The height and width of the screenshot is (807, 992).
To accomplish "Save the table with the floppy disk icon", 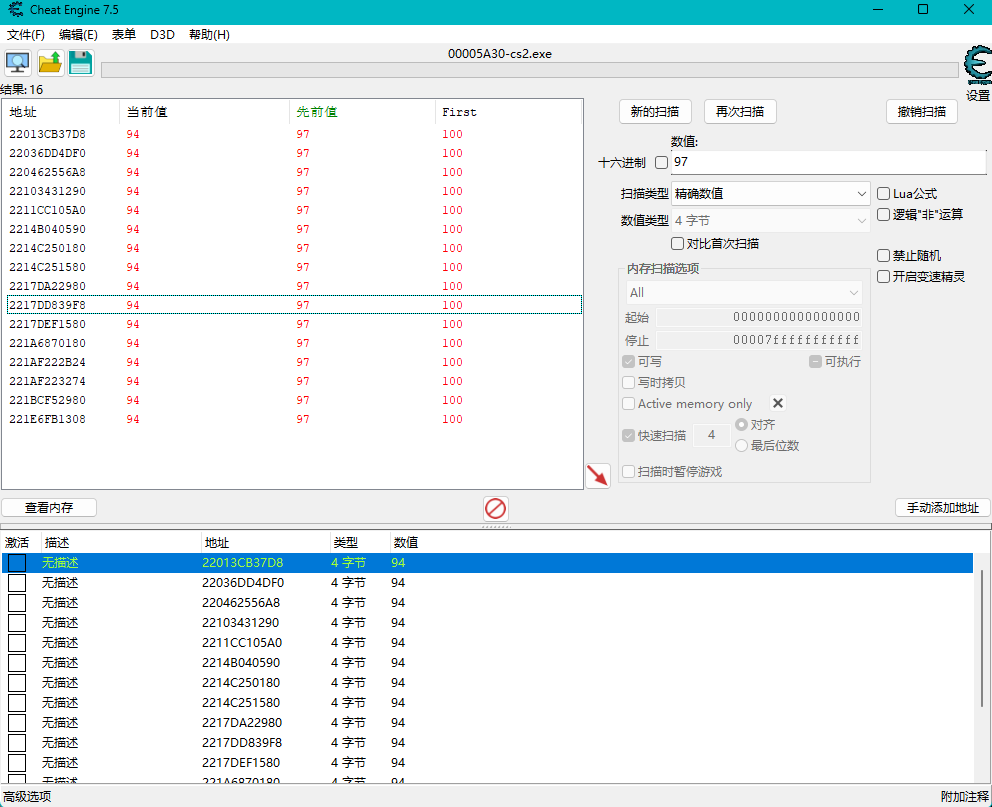I will coord(80,63).
